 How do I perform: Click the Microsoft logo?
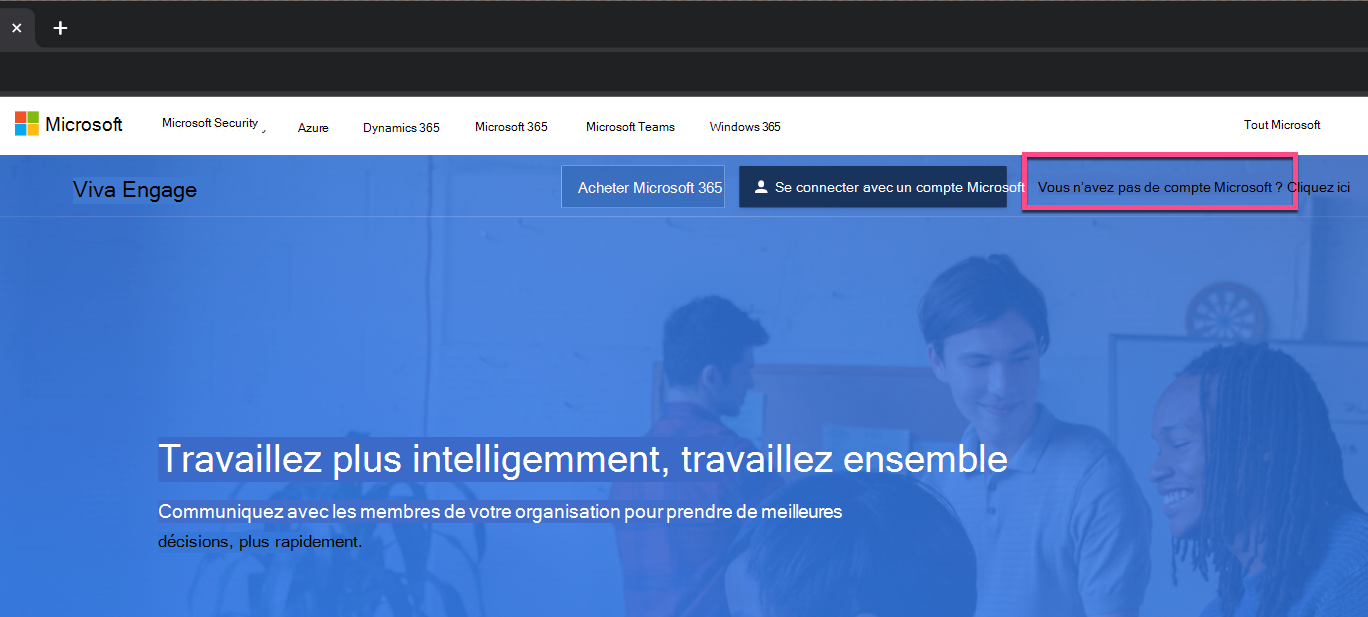[69, 124]
